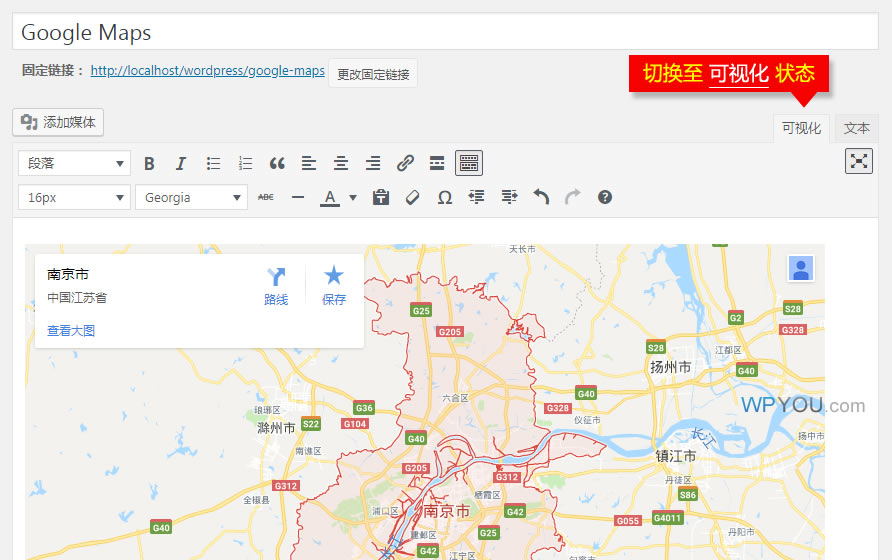Toggle the toolbar kitchen sink button

469,163
